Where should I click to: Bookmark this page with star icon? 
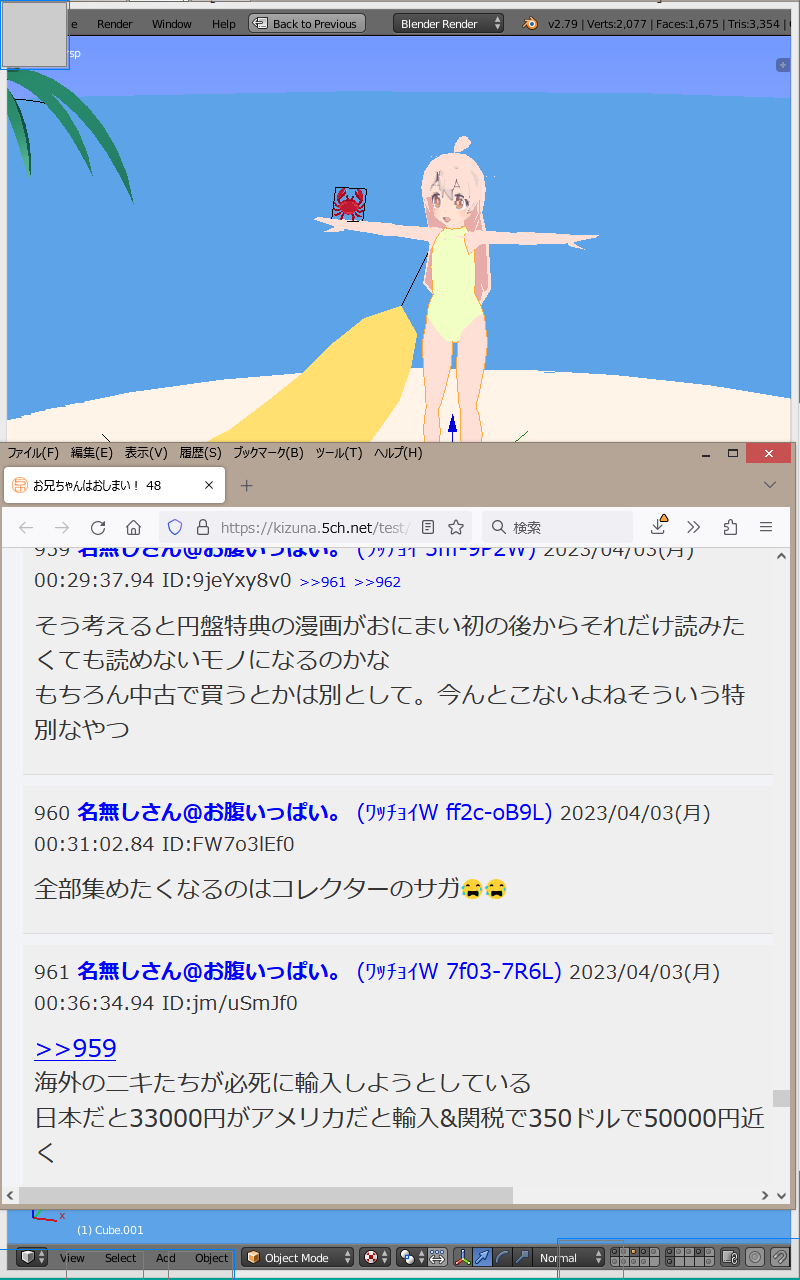click(x=456, y=527)
